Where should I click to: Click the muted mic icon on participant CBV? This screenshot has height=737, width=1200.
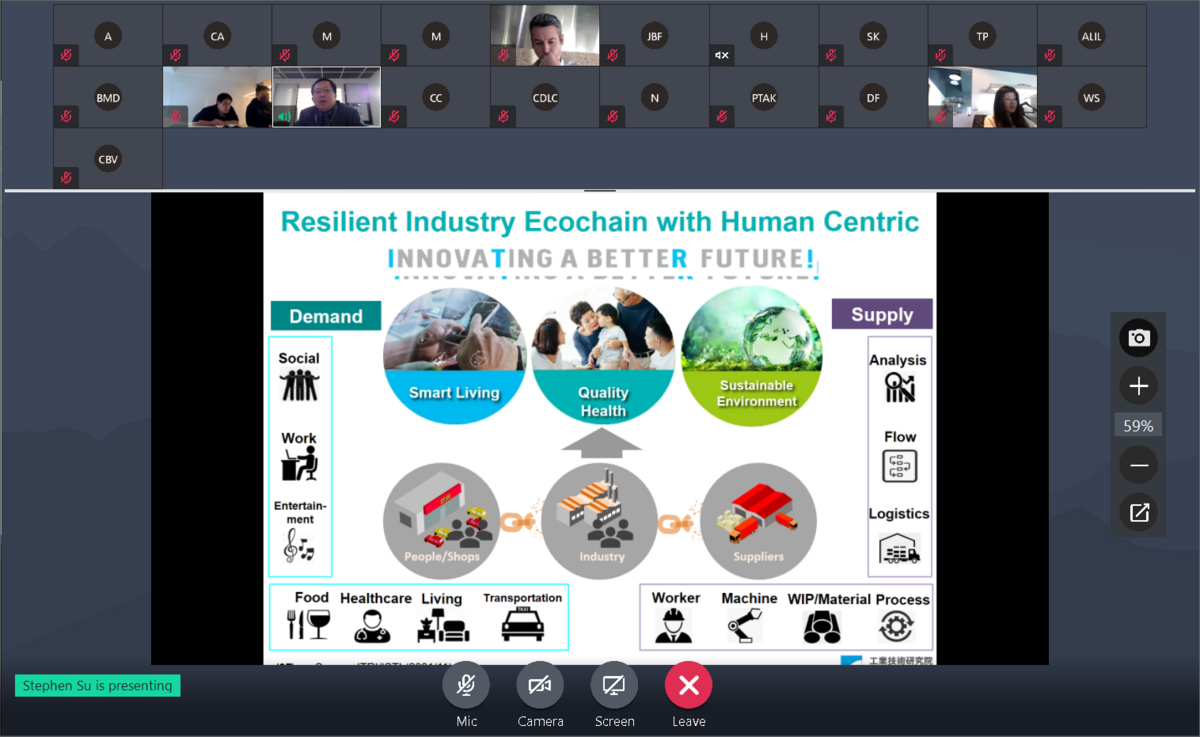[x=66, y=178]
